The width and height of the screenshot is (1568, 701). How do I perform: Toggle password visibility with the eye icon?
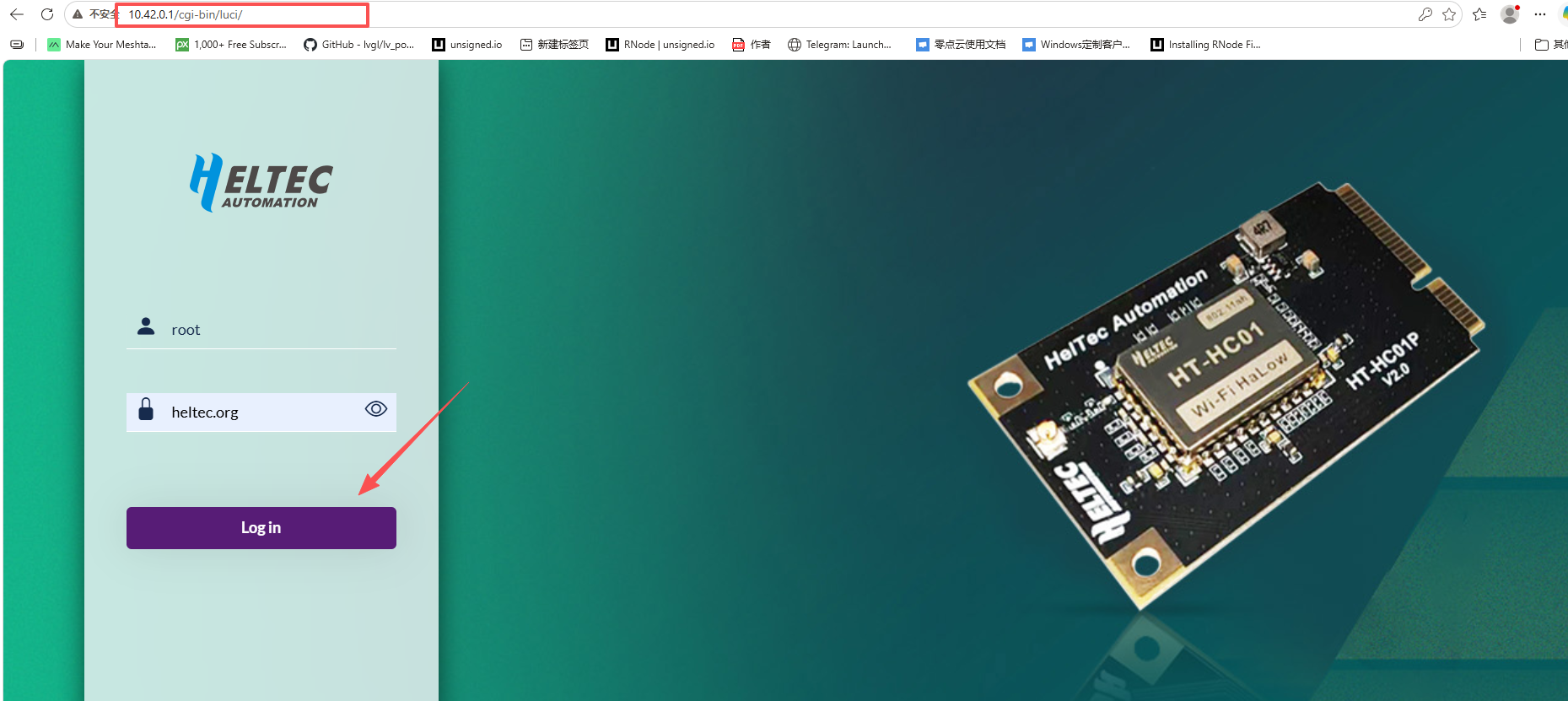(x=376, y=409)
